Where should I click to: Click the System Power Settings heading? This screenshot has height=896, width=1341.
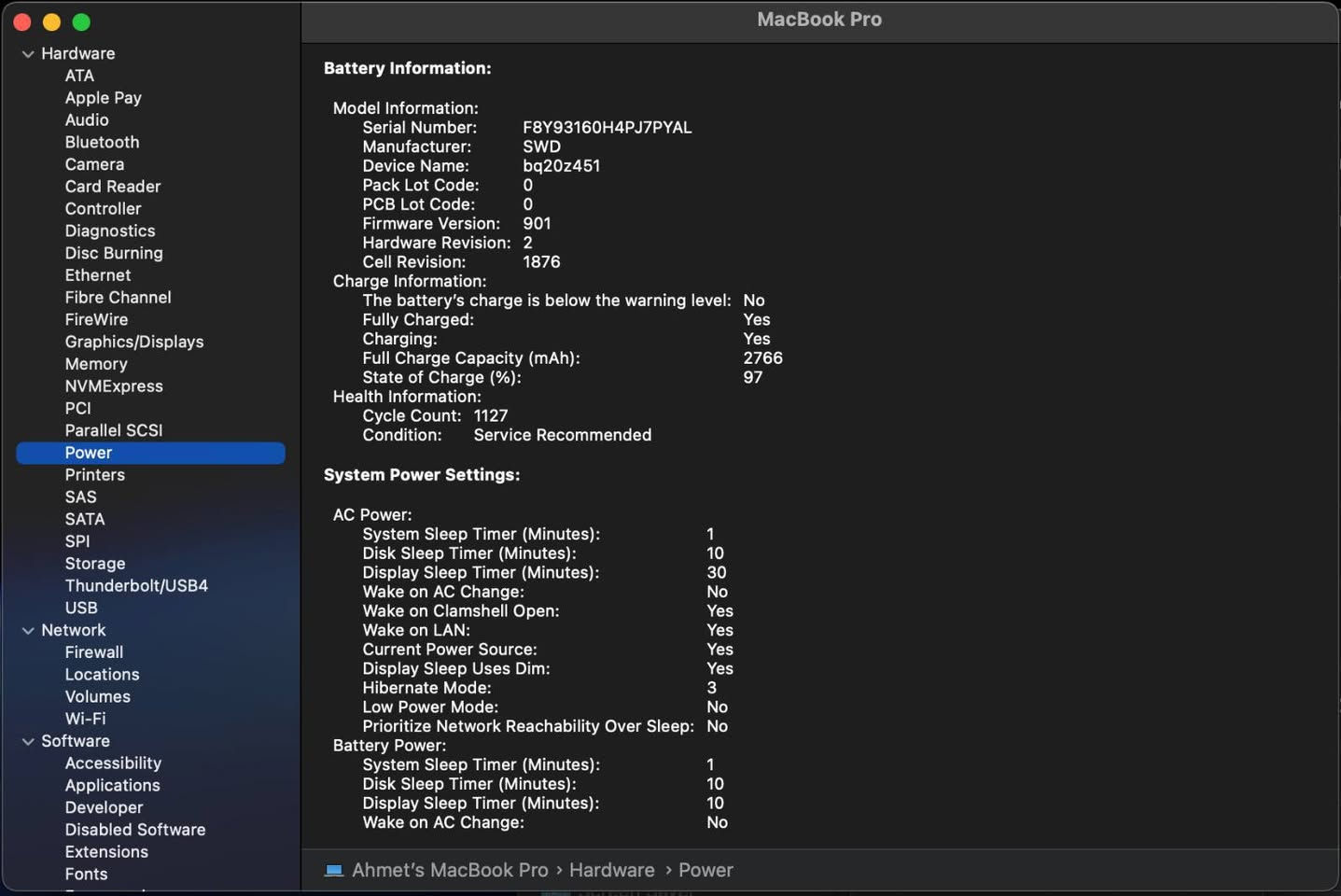422,475
